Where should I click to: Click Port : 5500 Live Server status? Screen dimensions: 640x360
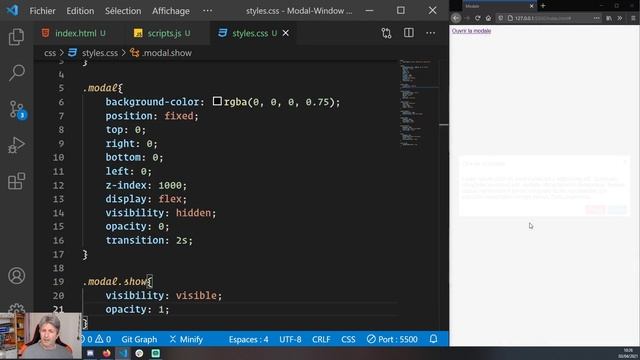coord(392,339)
